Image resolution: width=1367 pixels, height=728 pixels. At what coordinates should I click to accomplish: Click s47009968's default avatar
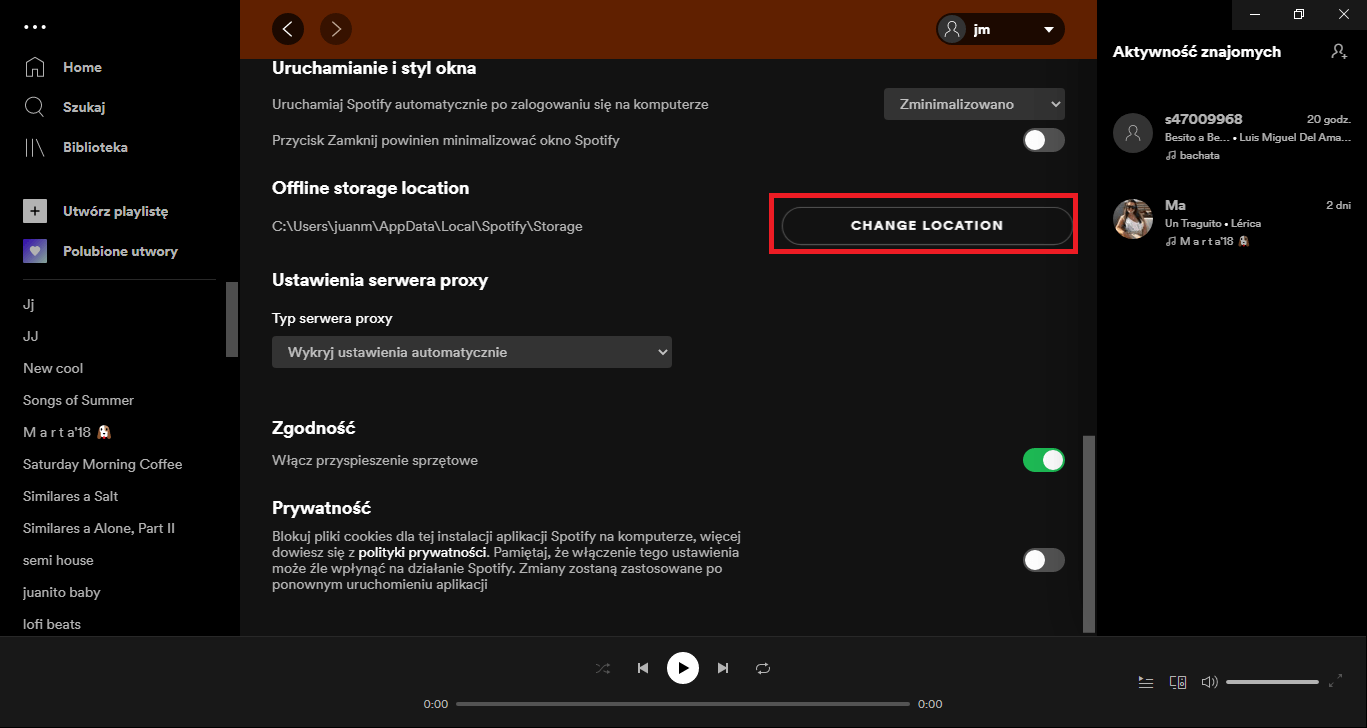click(1133, 132)
